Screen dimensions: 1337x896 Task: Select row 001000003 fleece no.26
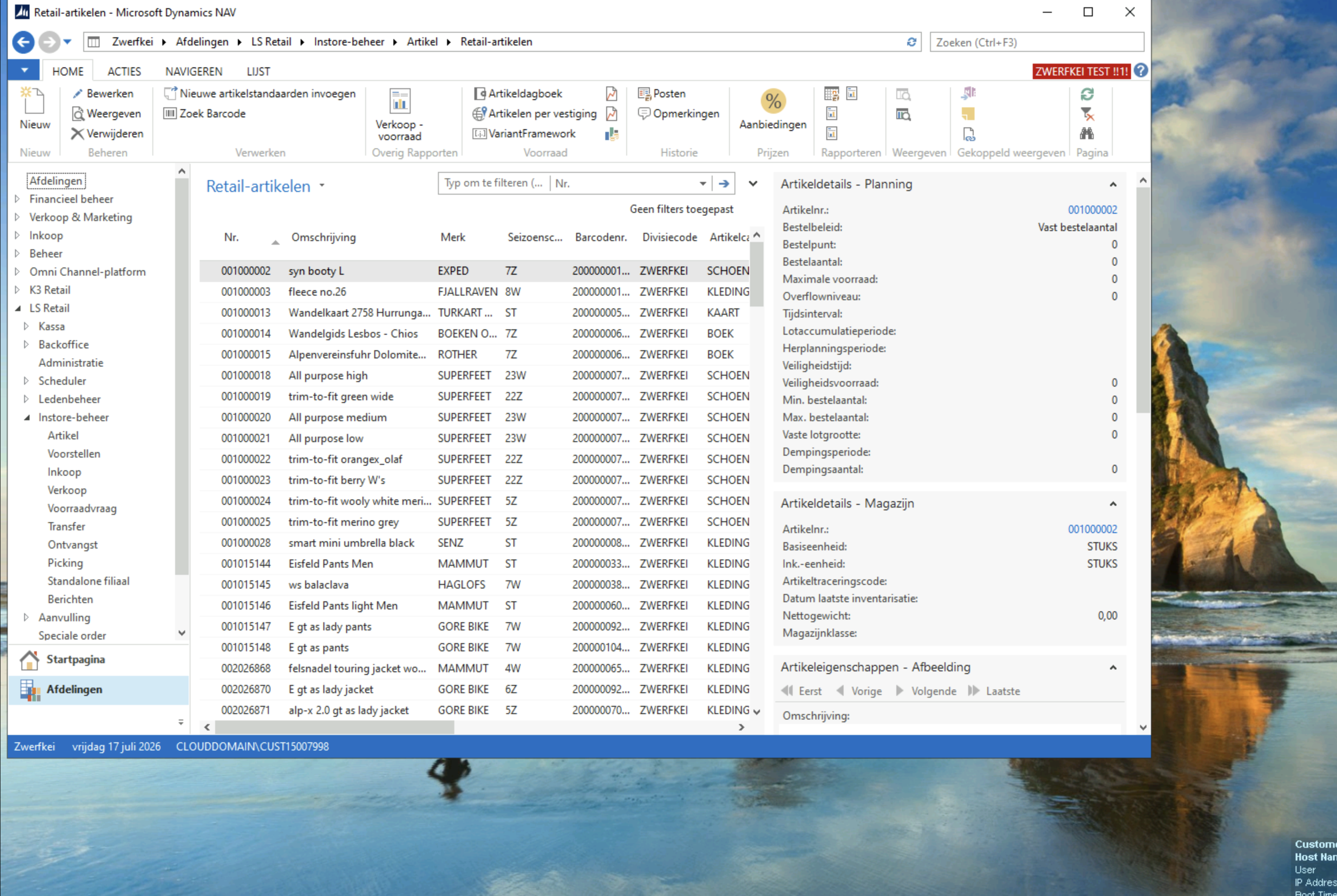click(x=475, y=292)
